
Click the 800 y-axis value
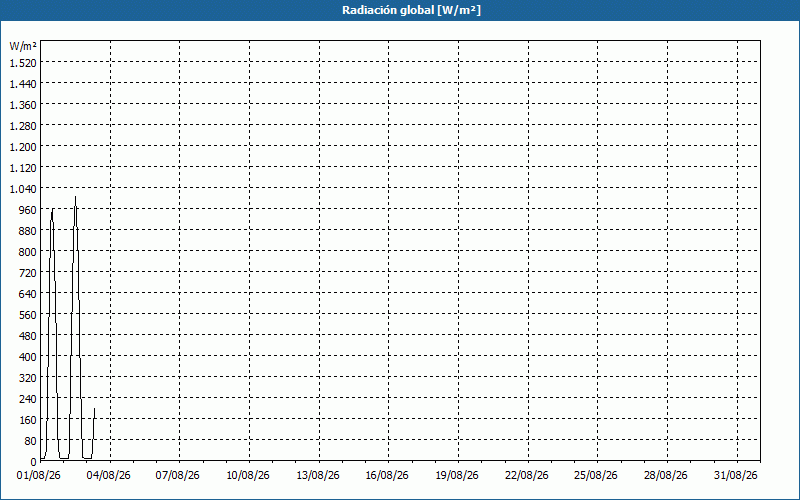click(x=28, y=252)
